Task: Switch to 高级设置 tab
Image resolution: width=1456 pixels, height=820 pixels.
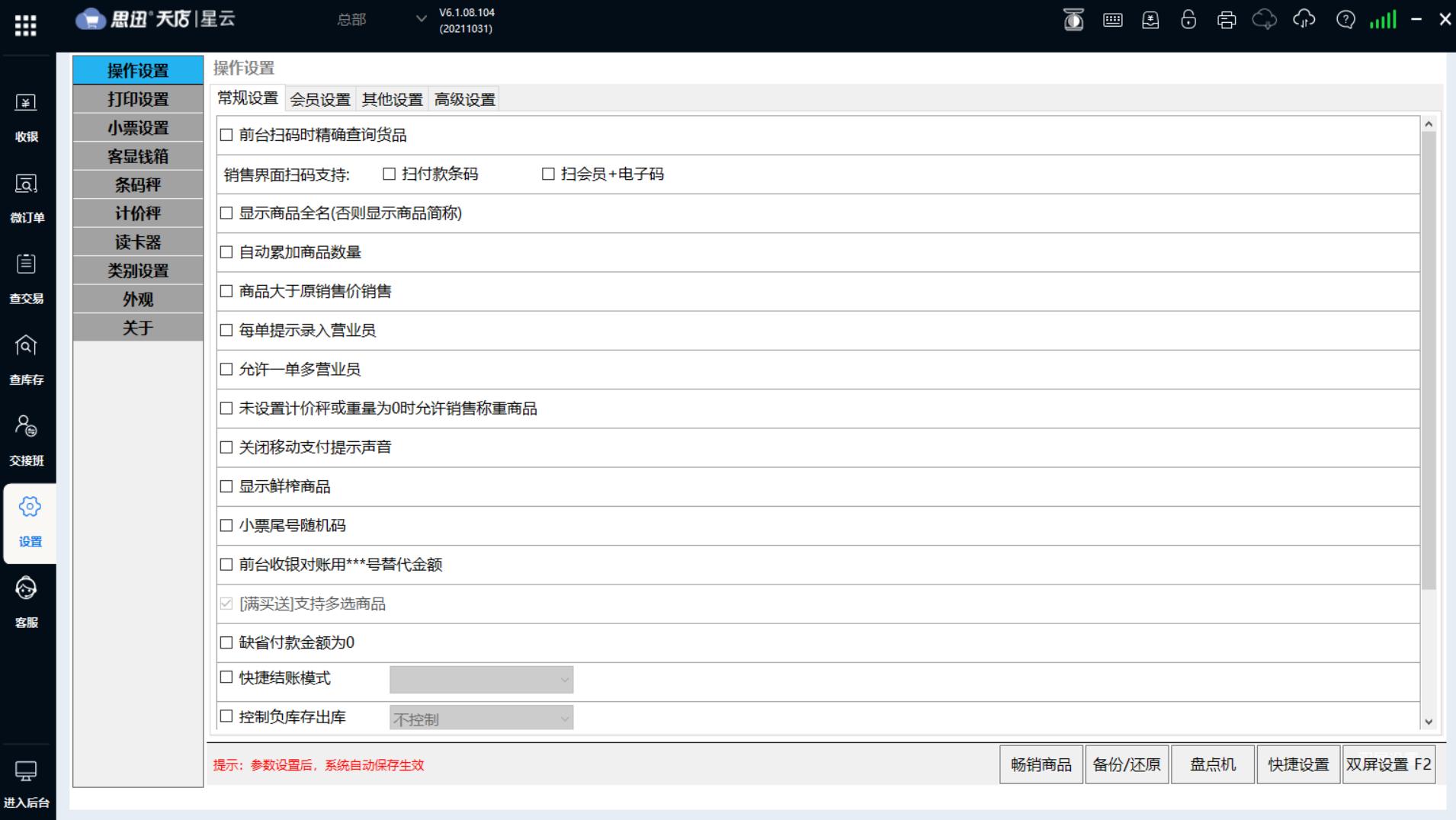Action: [x=464, y=99]
